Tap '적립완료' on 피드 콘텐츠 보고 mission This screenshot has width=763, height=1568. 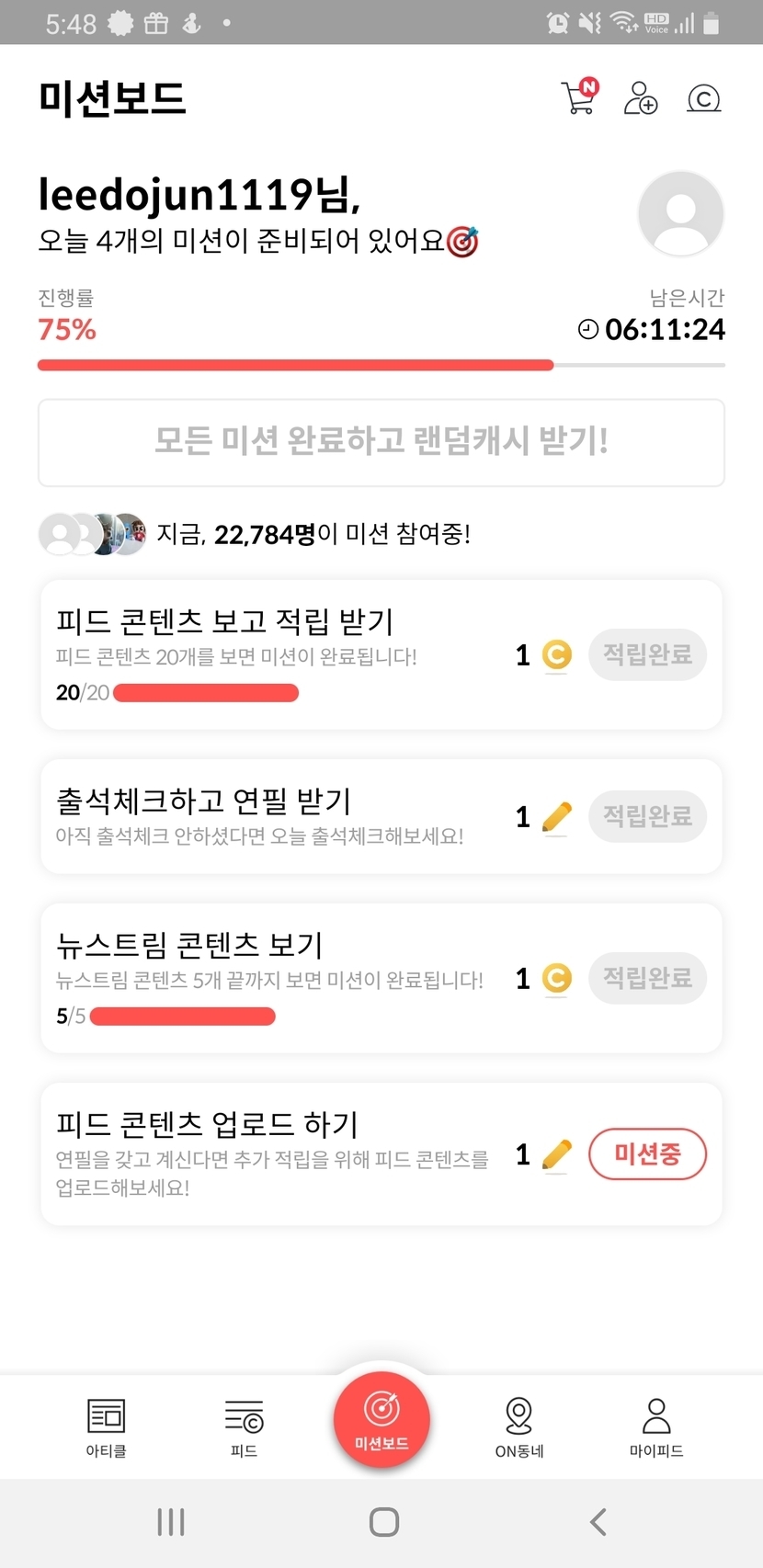point(647,654)
